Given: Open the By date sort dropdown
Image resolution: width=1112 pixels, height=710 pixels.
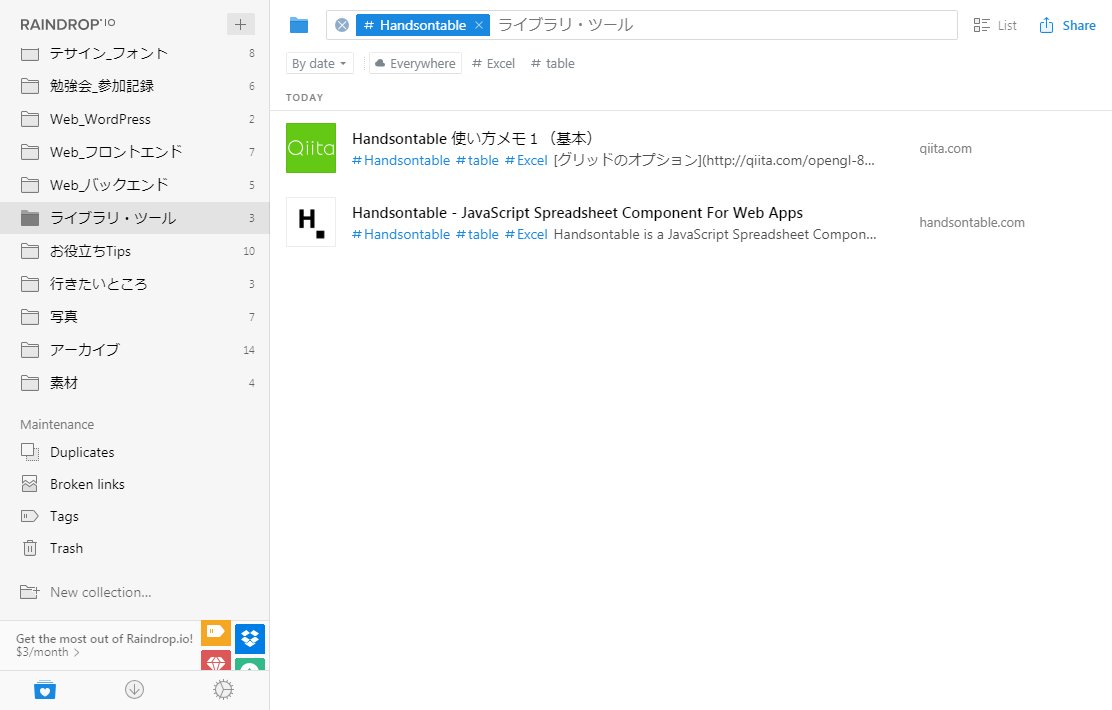Looking at the screenshot, I should pyautogui.click(x=319, y=63).
